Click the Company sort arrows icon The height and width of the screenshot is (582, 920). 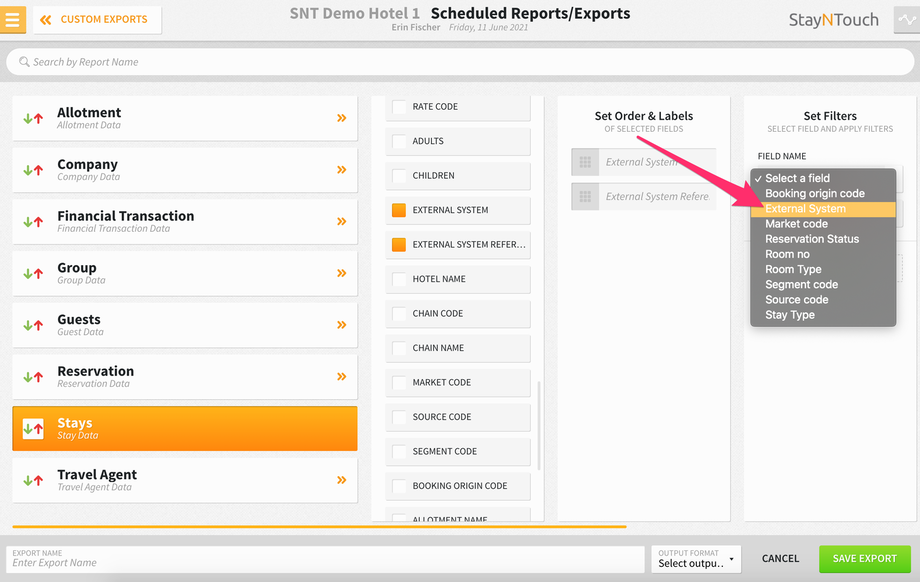click(33, 170)
